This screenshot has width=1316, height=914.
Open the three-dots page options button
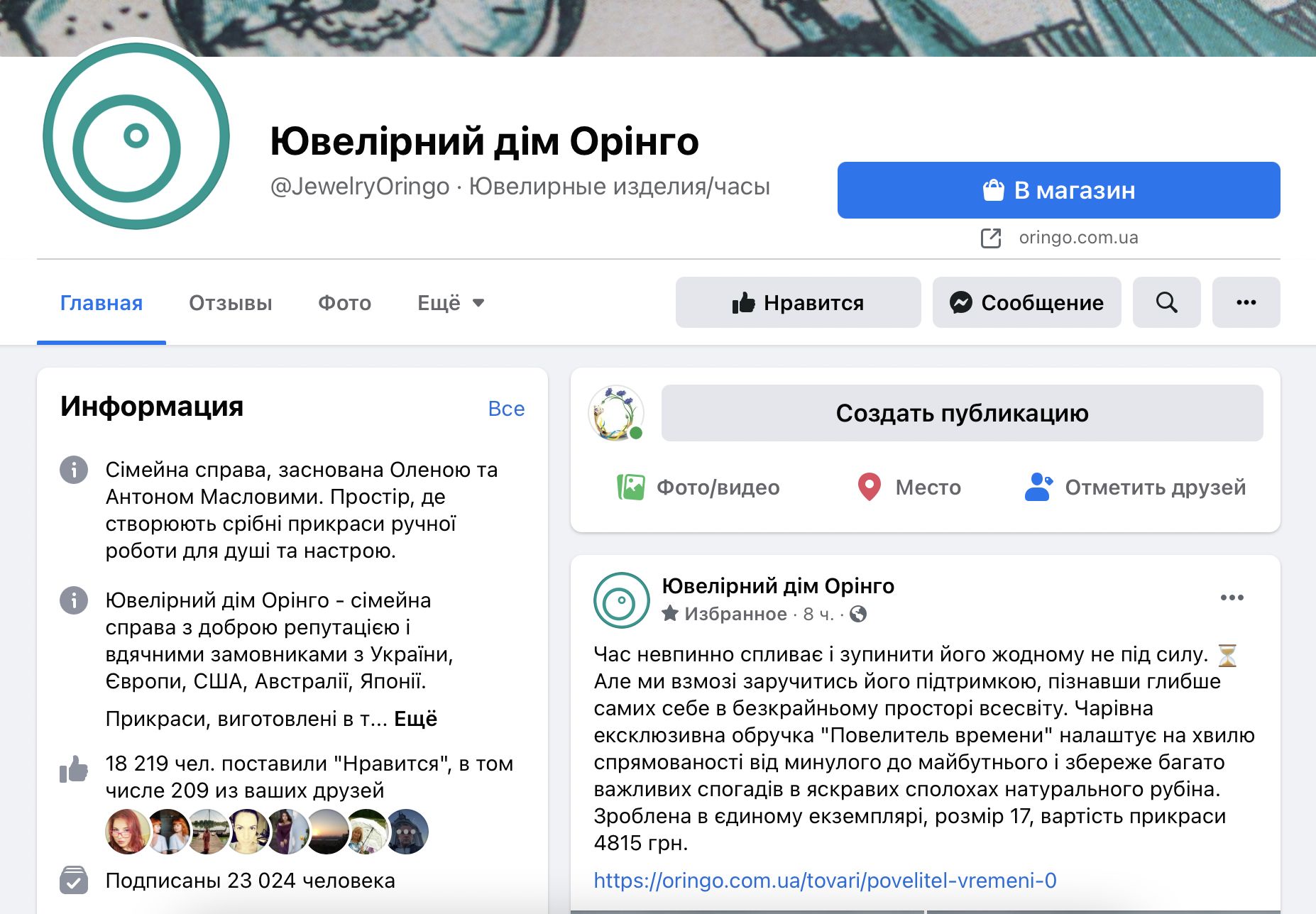click(x=1246, y=302)
